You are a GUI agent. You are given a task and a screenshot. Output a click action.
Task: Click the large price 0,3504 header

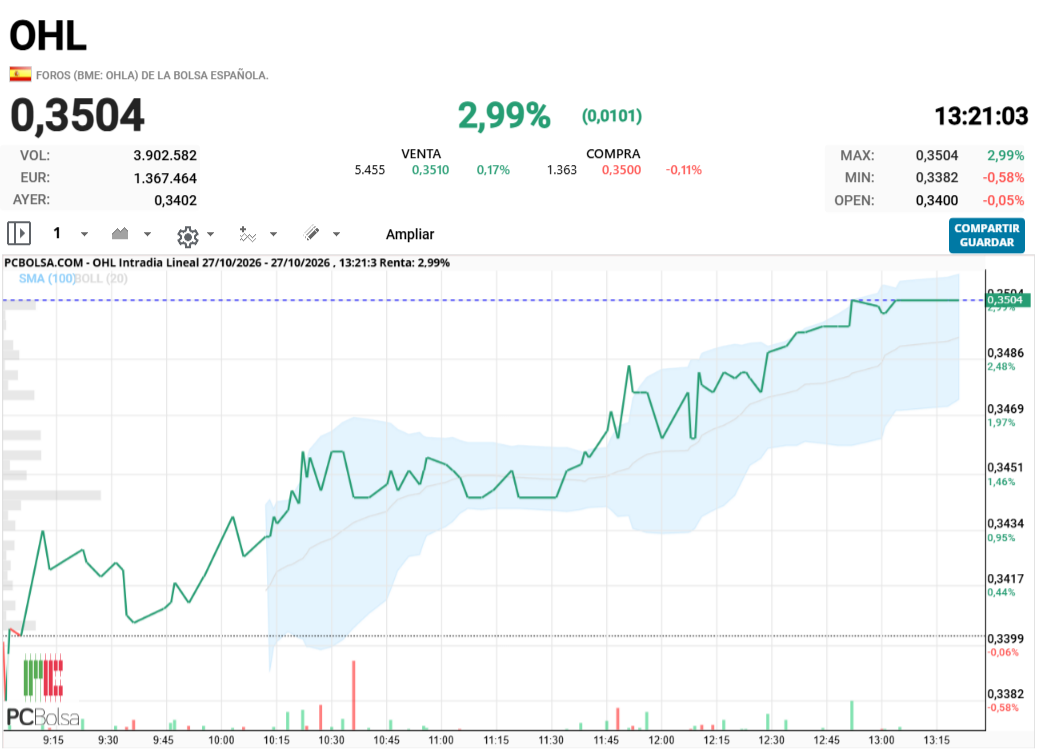pos(77,115)
